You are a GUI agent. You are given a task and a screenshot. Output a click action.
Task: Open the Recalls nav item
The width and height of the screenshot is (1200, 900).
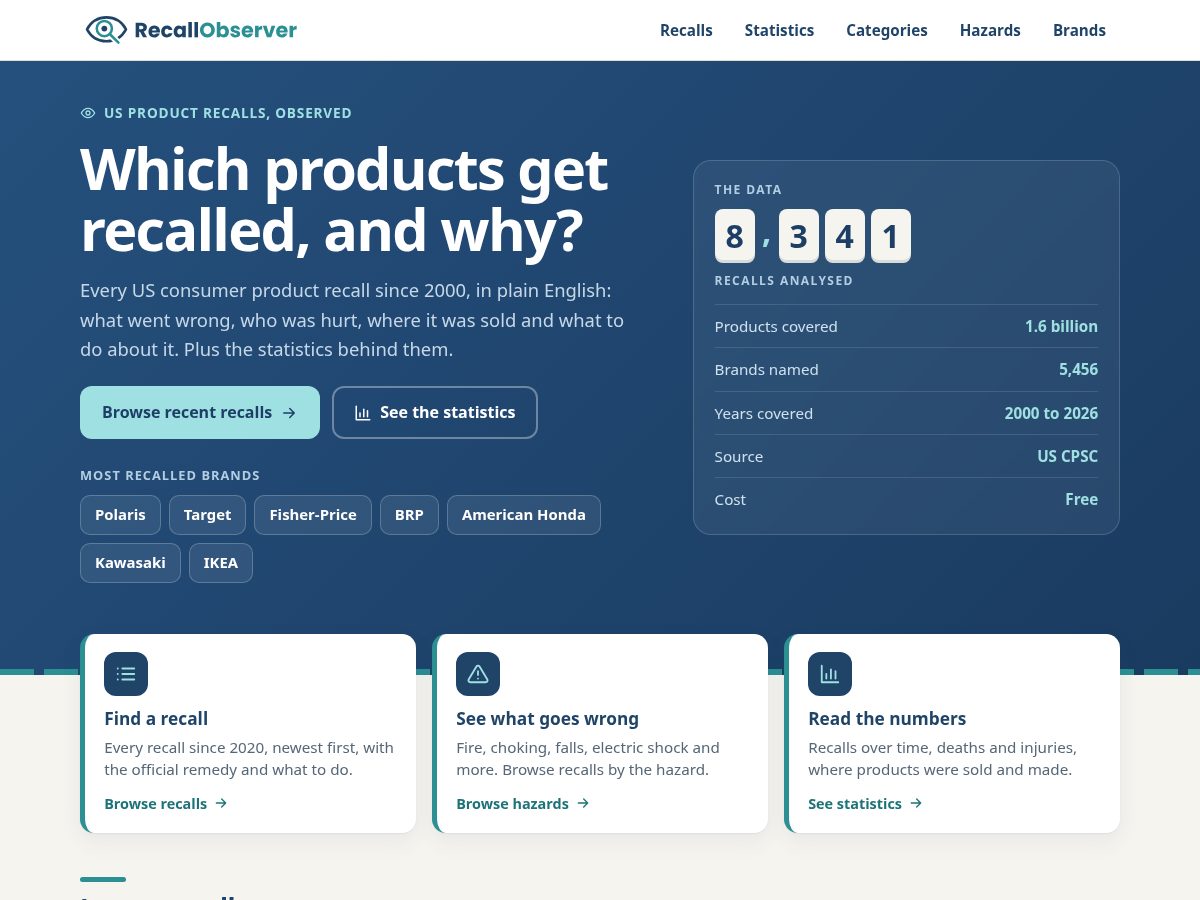[x=686, y=30]
